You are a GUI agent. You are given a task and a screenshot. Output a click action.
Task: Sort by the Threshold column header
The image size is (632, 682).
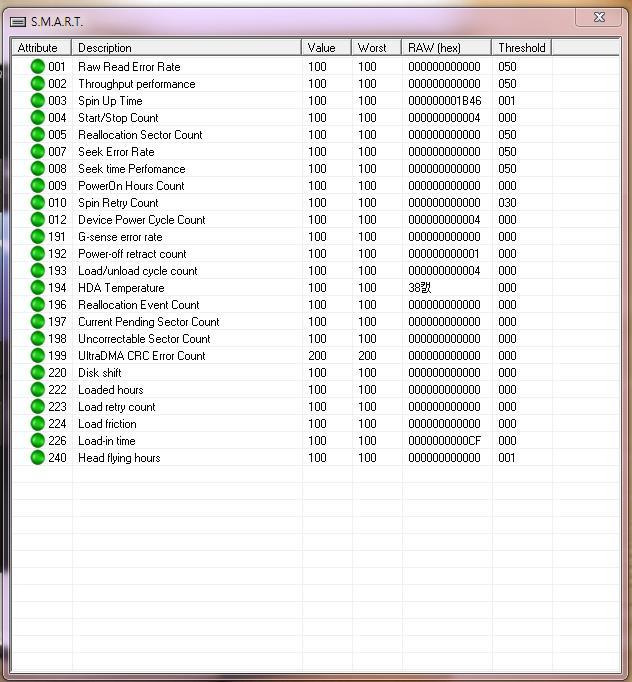pos(522,47)
